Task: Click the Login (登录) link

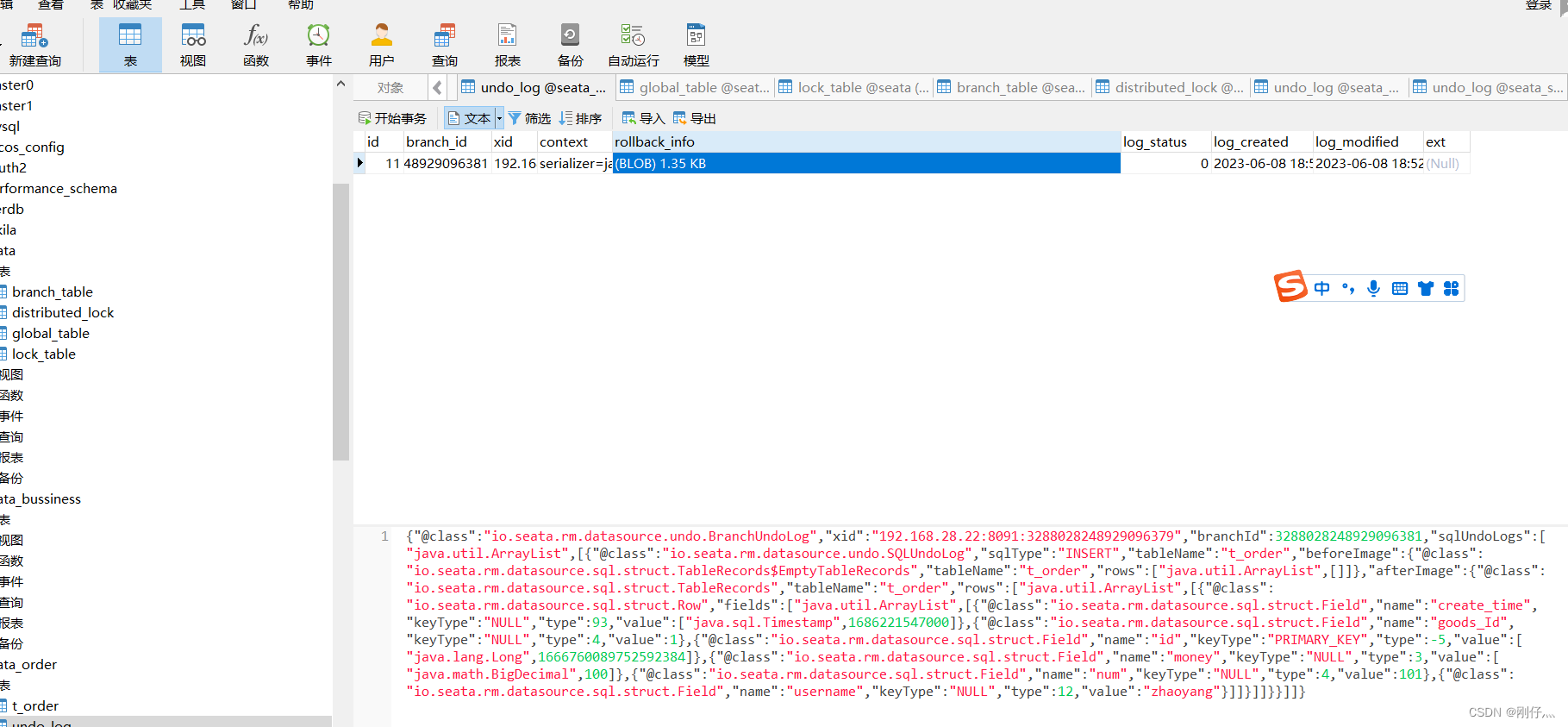Action: 1539,5
